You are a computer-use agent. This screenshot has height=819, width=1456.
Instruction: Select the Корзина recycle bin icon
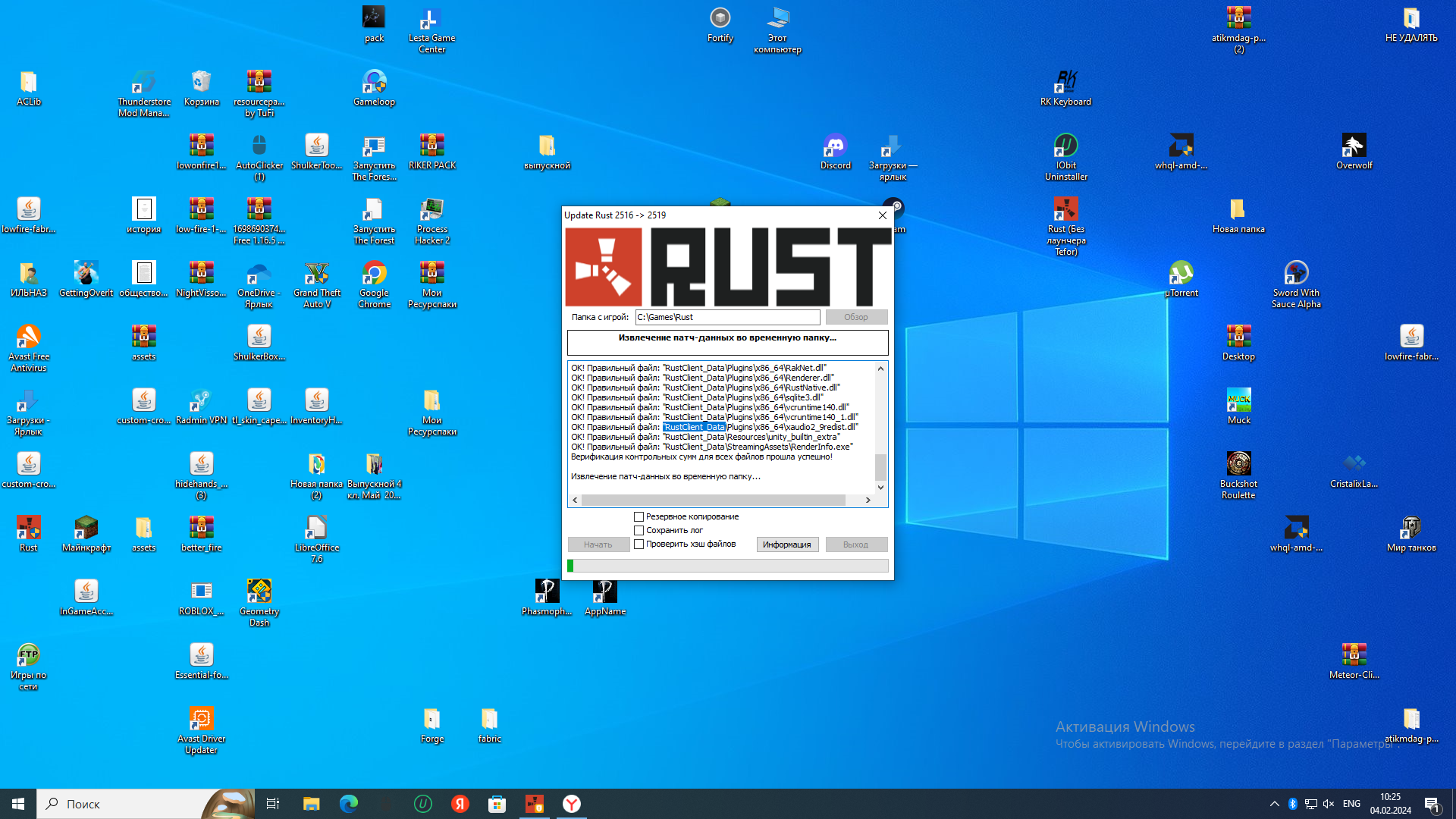(201, 88)
